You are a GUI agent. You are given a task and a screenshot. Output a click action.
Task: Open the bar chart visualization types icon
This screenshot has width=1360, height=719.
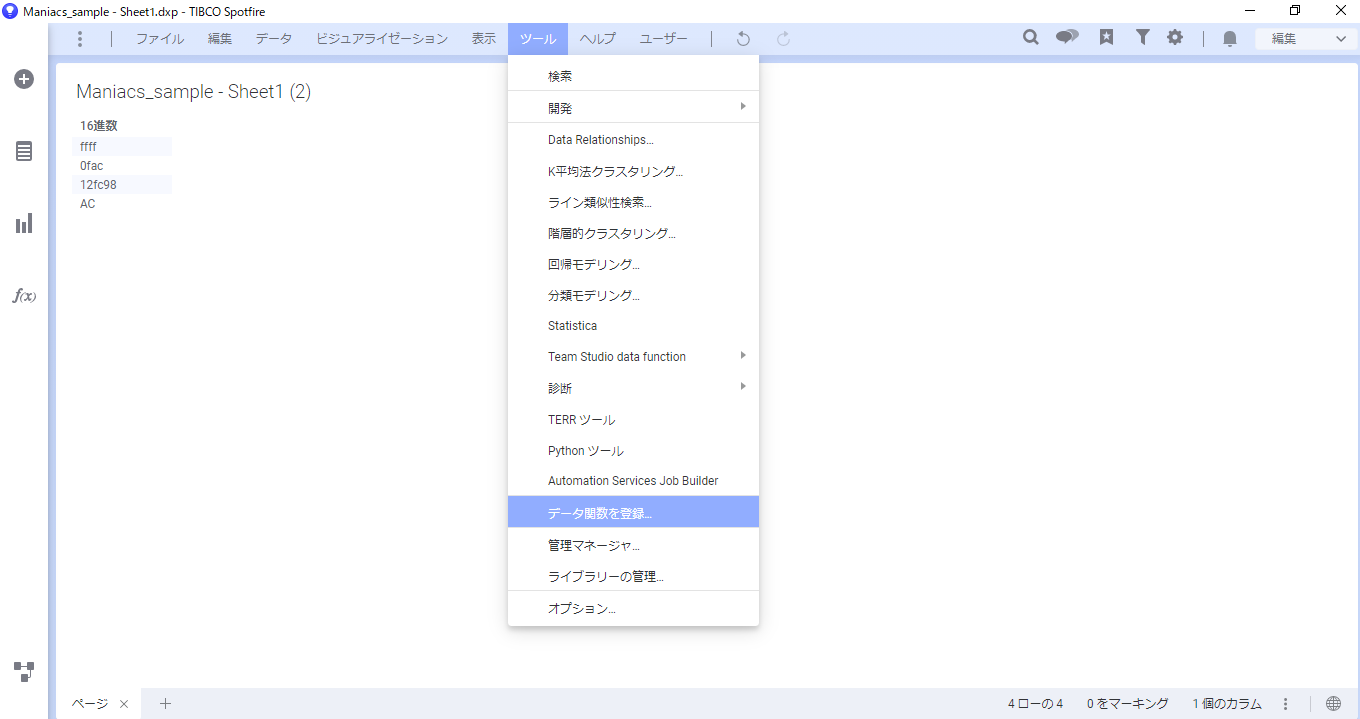pos(24,223)
